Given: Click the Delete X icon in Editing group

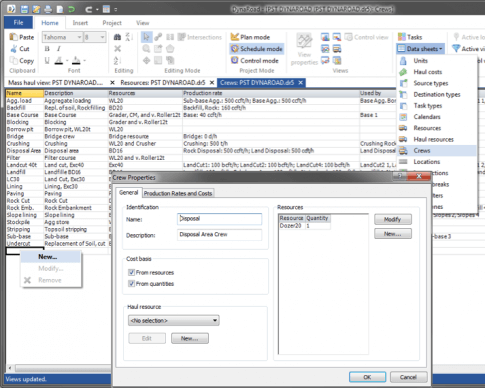Looking at the screenshot, I should (117, 49).
